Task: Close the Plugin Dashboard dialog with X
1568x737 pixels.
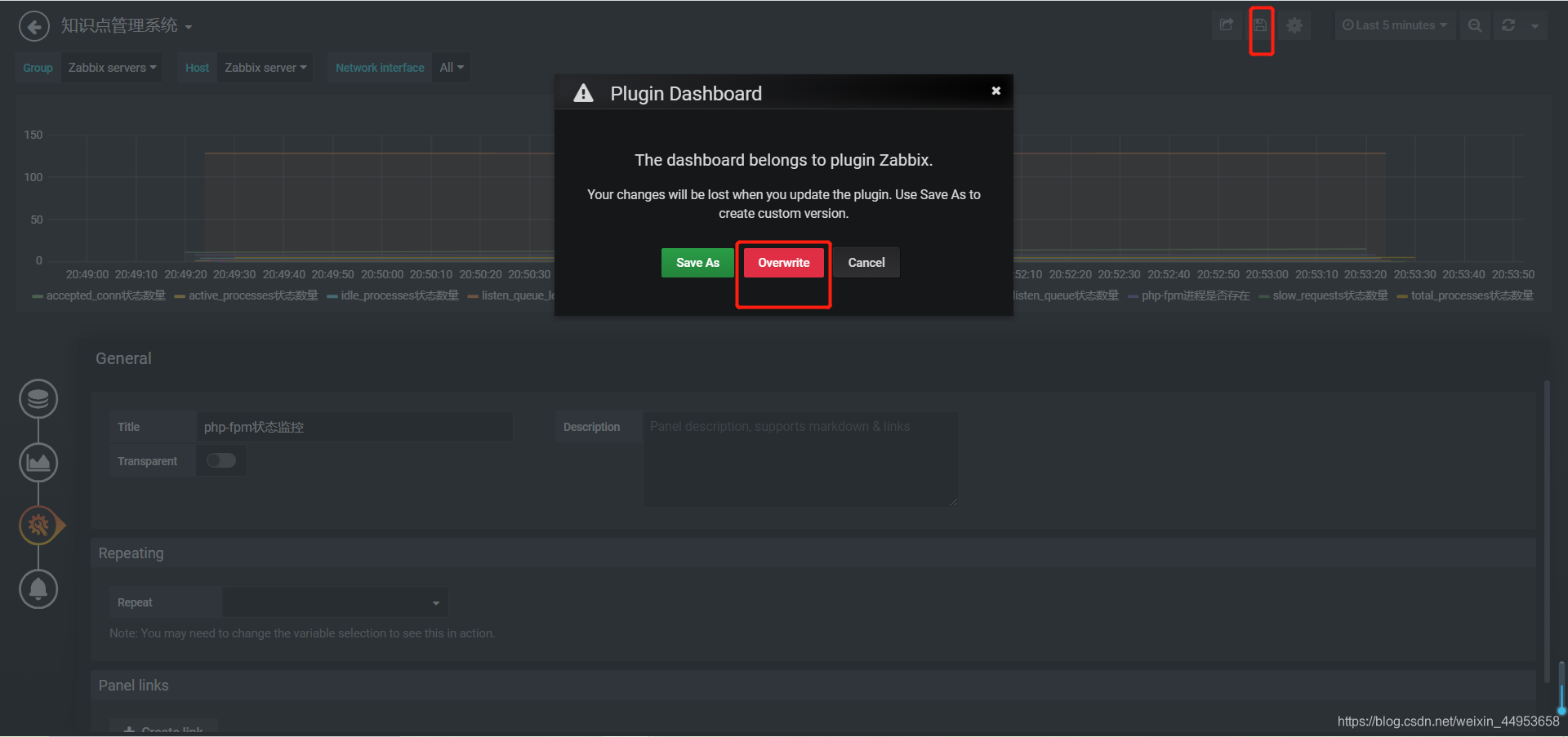Action: tap(996, 91)
